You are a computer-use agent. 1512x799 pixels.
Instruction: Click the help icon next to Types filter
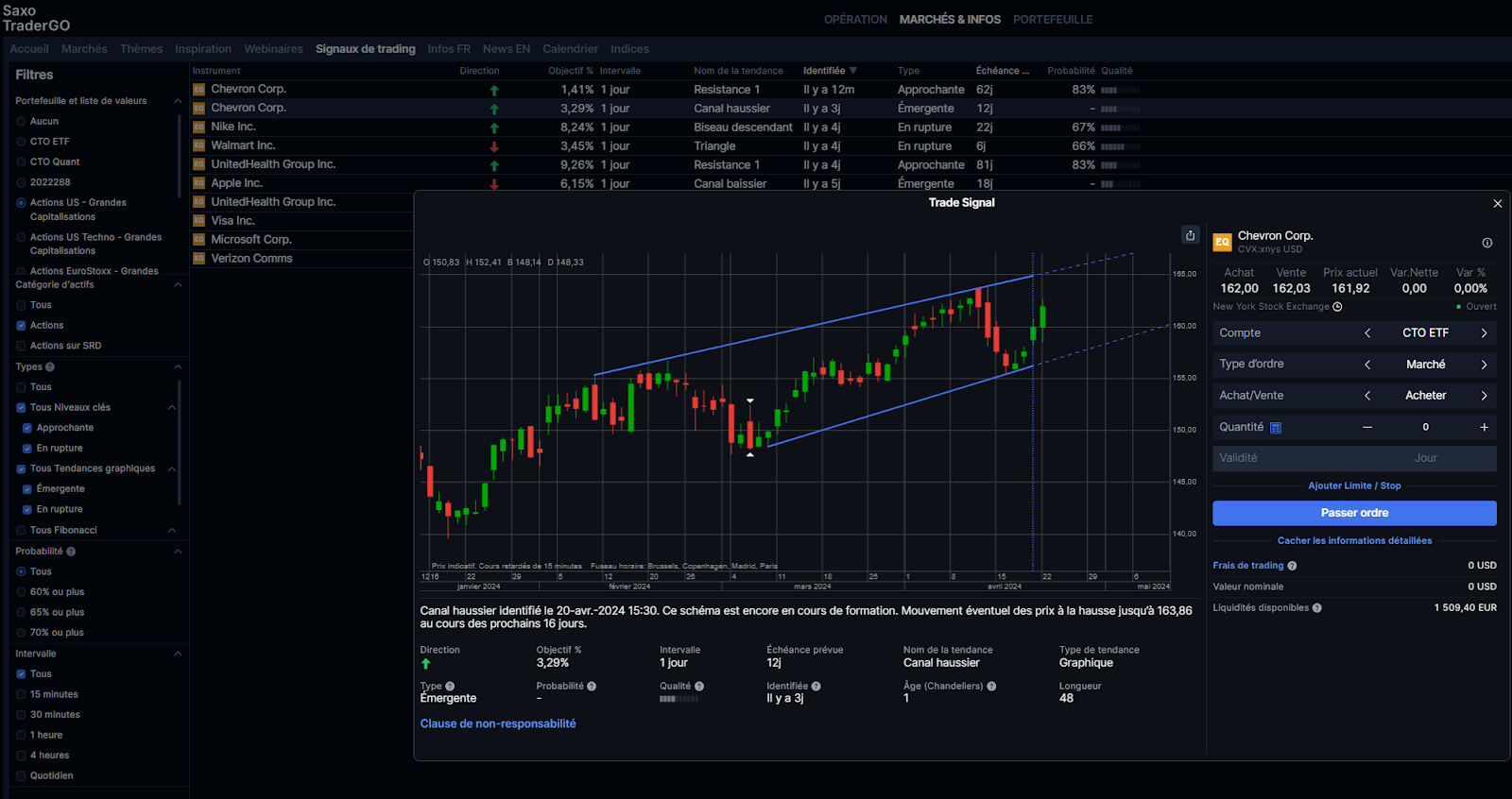coord(50,366)
